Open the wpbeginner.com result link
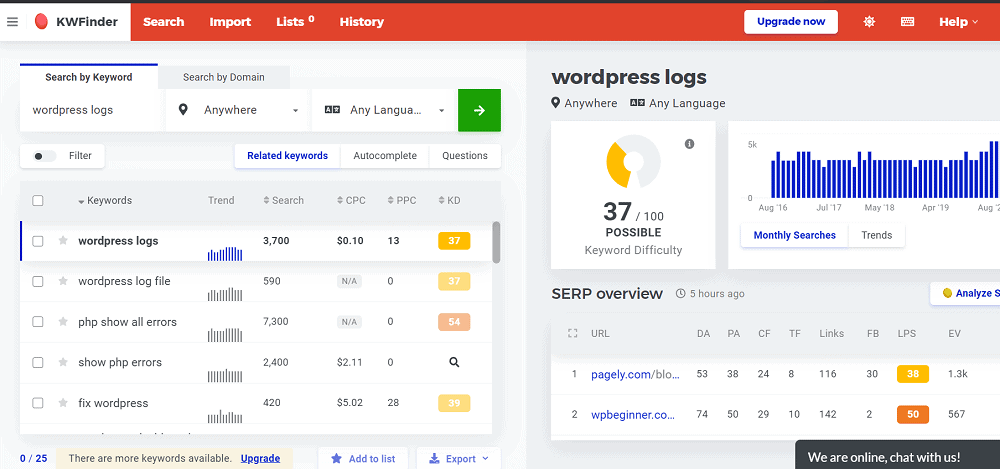This screenshot has height=469, width=1000. click(x=633, y=415)
